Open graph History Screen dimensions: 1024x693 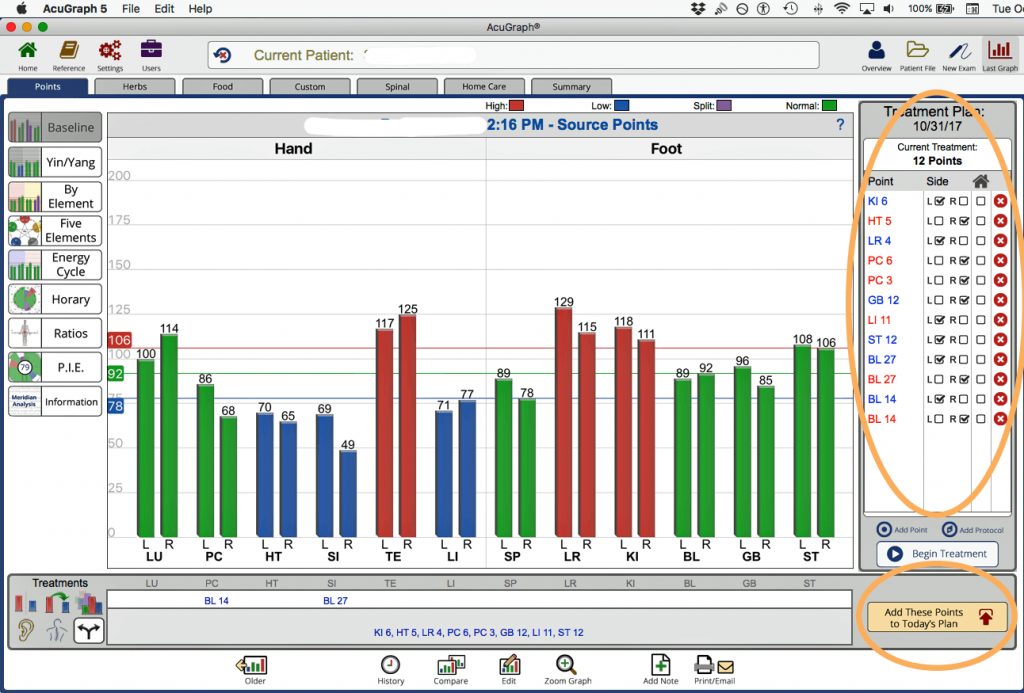pyautogui.click(x=391, y=670)
